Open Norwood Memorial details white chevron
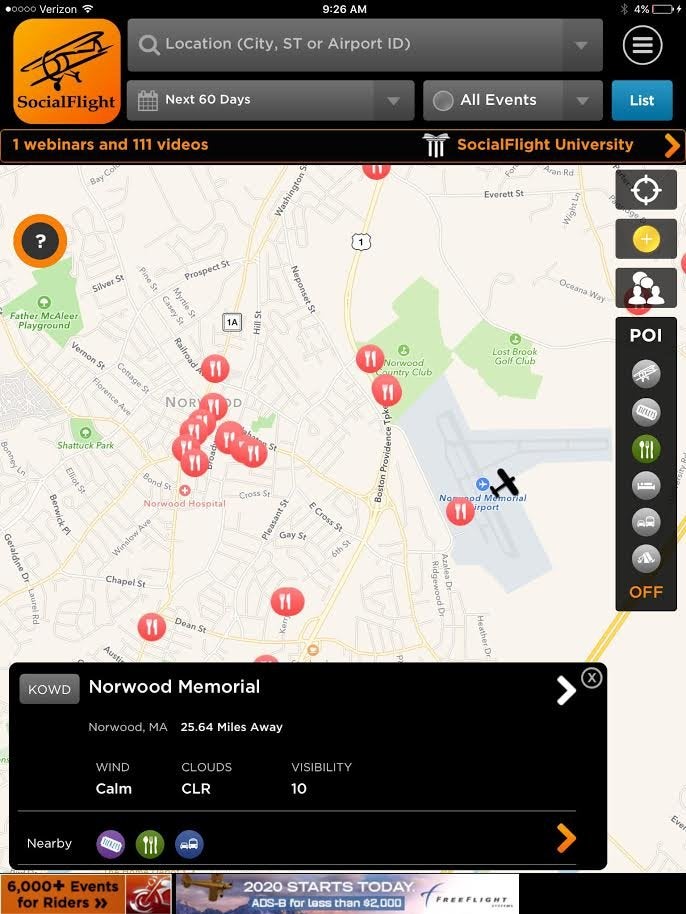Screen dimensions: 686x914 565,691
